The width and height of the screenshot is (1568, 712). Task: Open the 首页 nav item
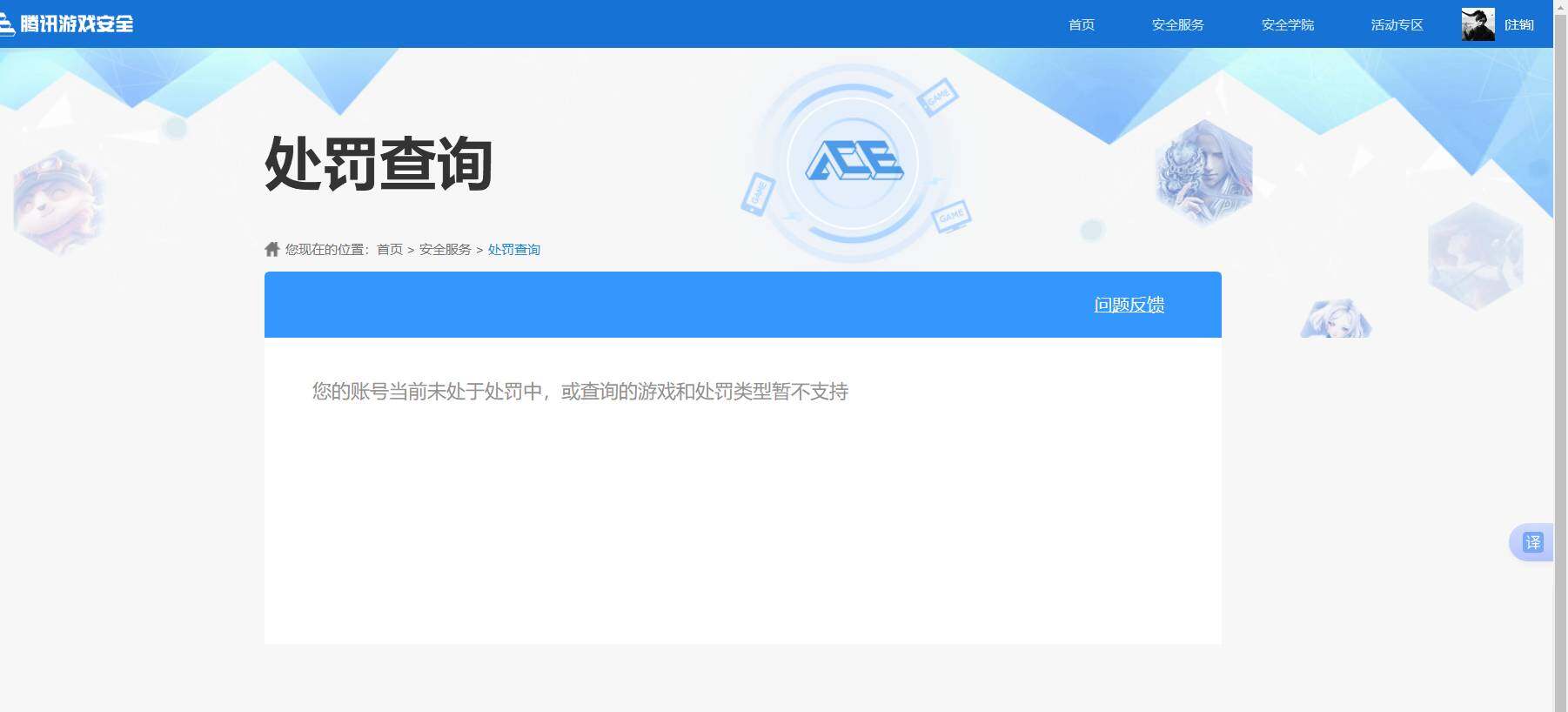click(1082, 24)
